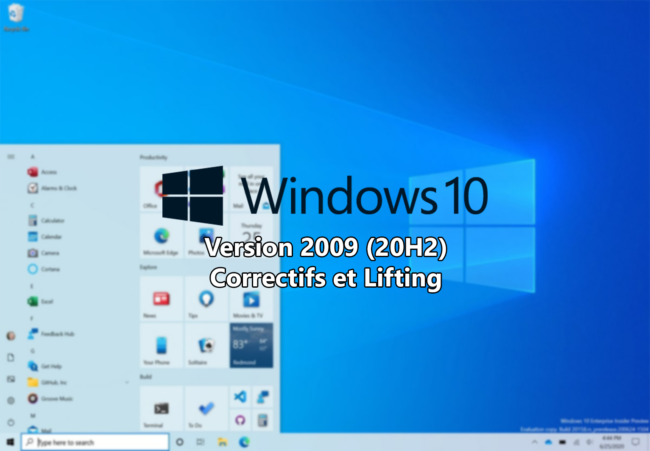Open Pictures from the Start left rail
The width and height of the screenshot is (650, 451).
pos(11,379)
